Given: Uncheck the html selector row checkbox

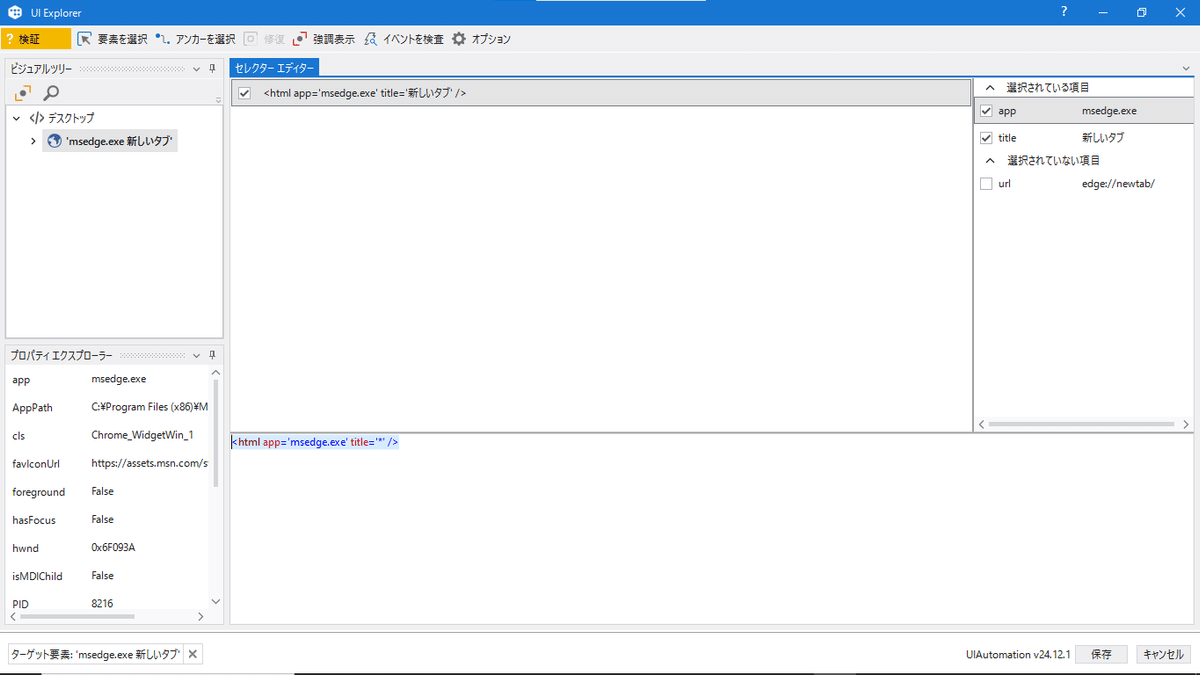Looking at the screenshot, I should [x=244, y=93].
